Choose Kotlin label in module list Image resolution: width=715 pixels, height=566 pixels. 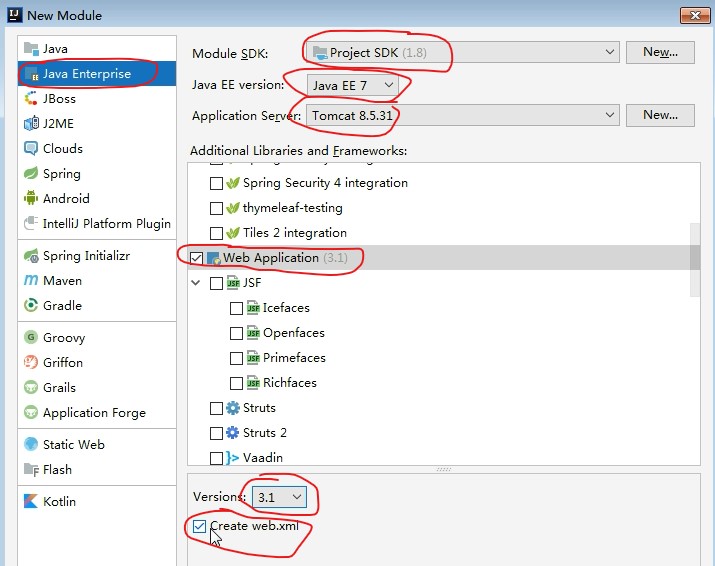point(59,501)
